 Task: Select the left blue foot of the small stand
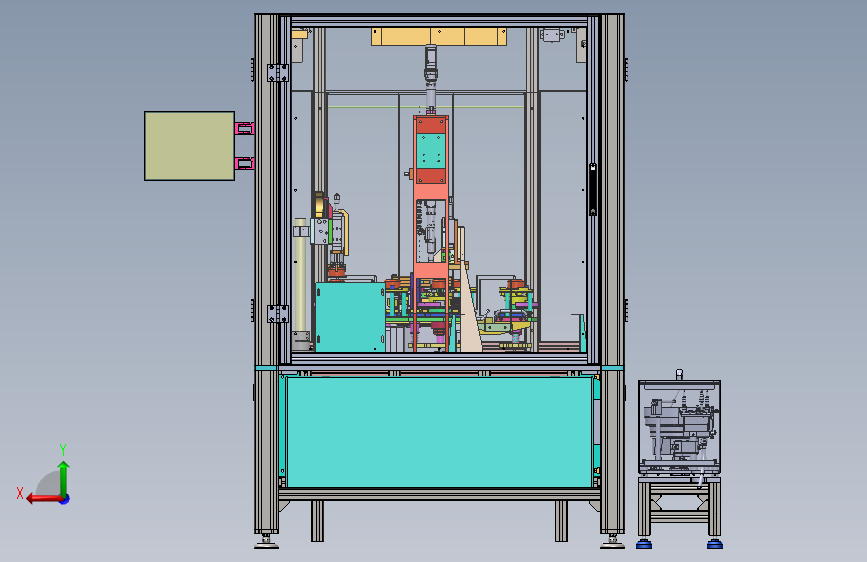644,545
